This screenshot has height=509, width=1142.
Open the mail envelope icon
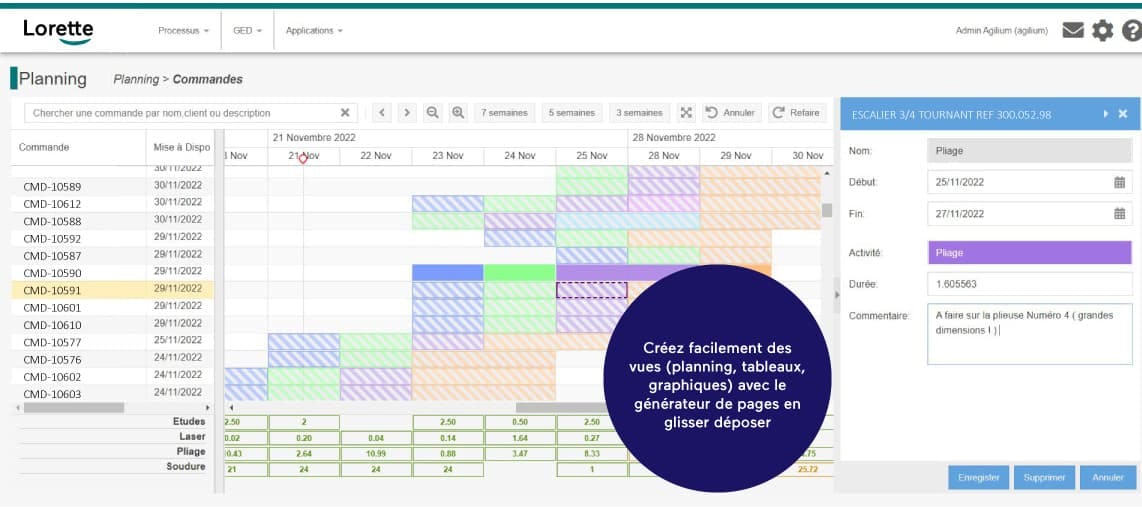tap(1073, 31)
